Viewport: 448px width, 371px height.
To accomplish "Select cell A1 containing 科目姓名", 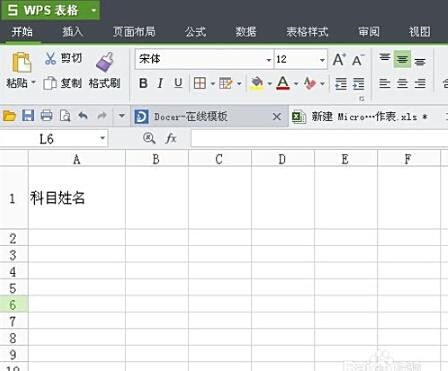I will (x=77, y=198).
